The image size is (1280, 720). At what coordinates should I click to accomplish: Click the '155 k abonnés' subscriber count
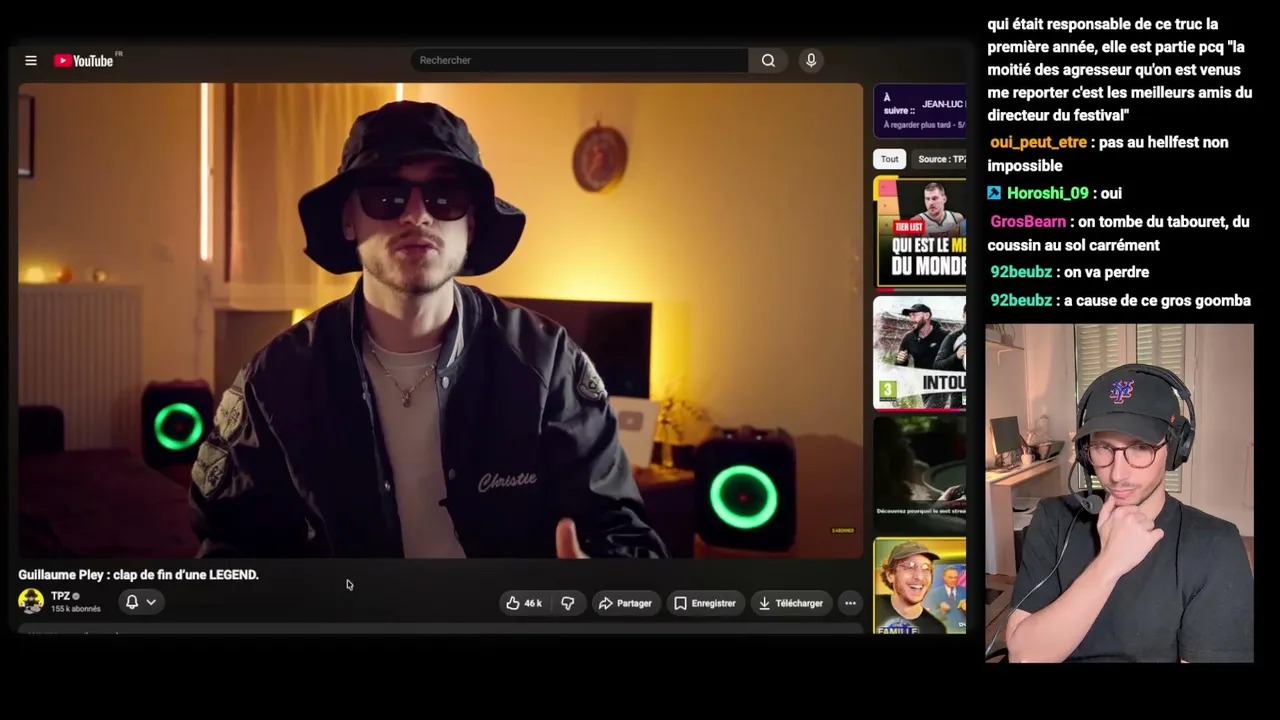(76, 609)
